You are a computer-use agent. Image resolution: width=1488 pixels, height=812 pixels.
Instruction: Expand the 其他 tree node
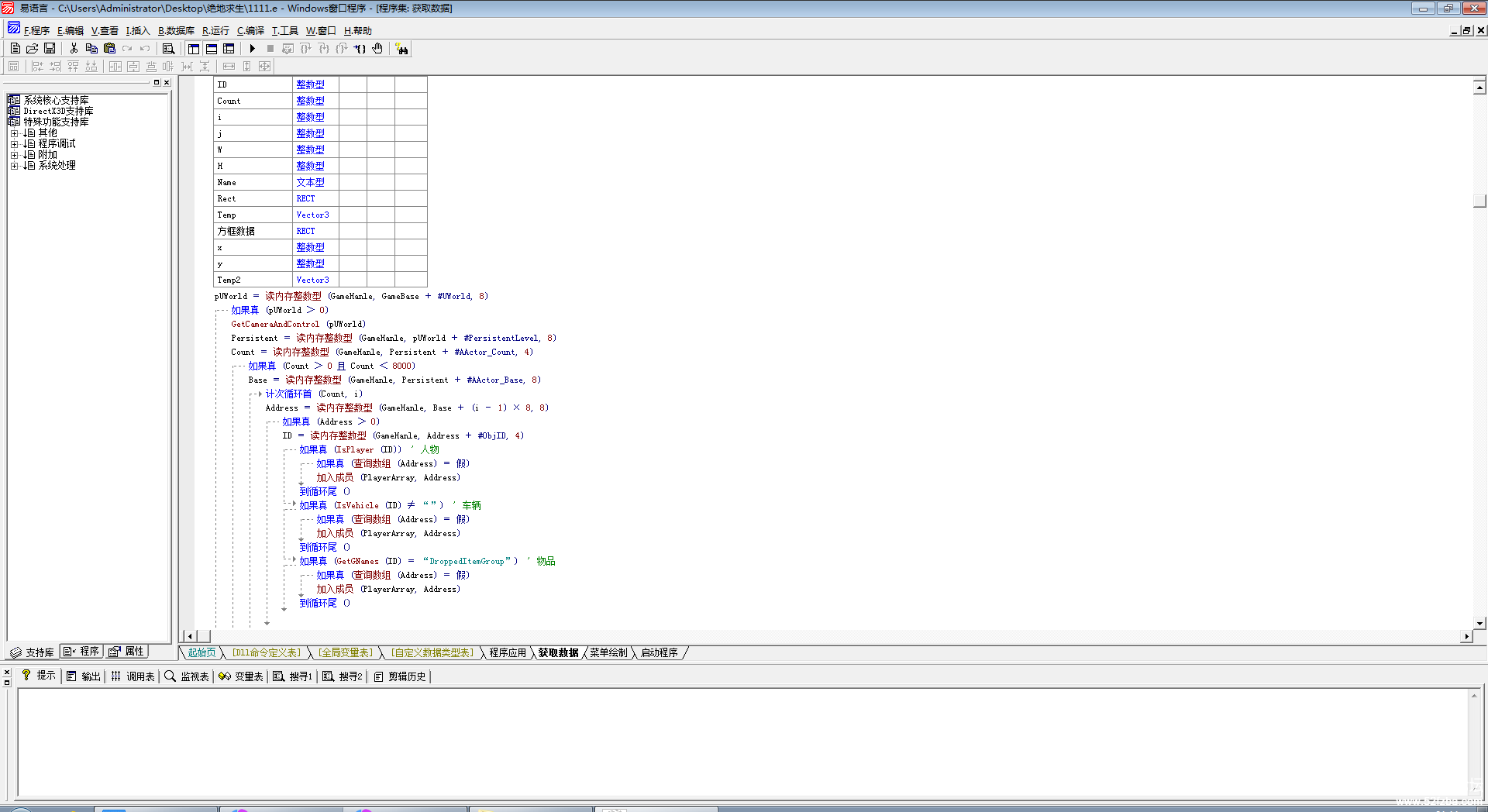14,133
